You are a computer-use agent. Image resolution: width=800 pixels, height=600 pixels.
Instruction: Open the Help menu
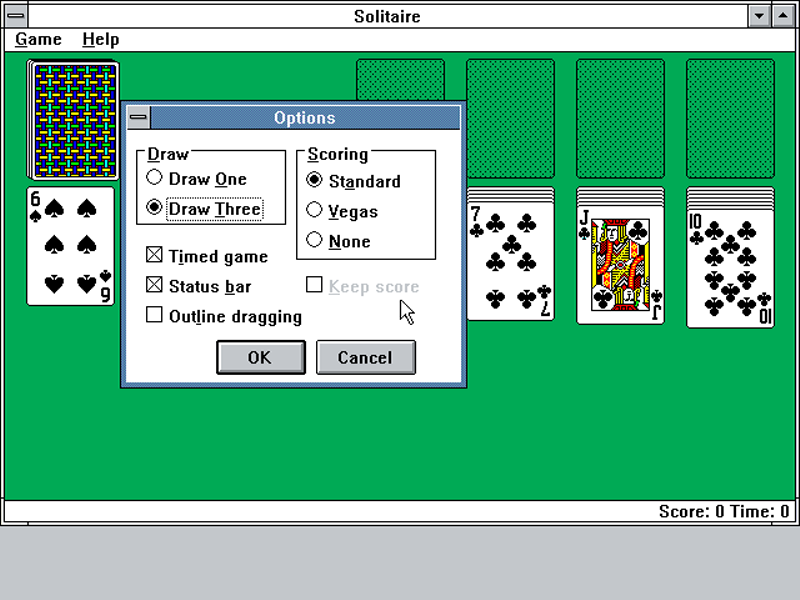(x=100, y=39)
